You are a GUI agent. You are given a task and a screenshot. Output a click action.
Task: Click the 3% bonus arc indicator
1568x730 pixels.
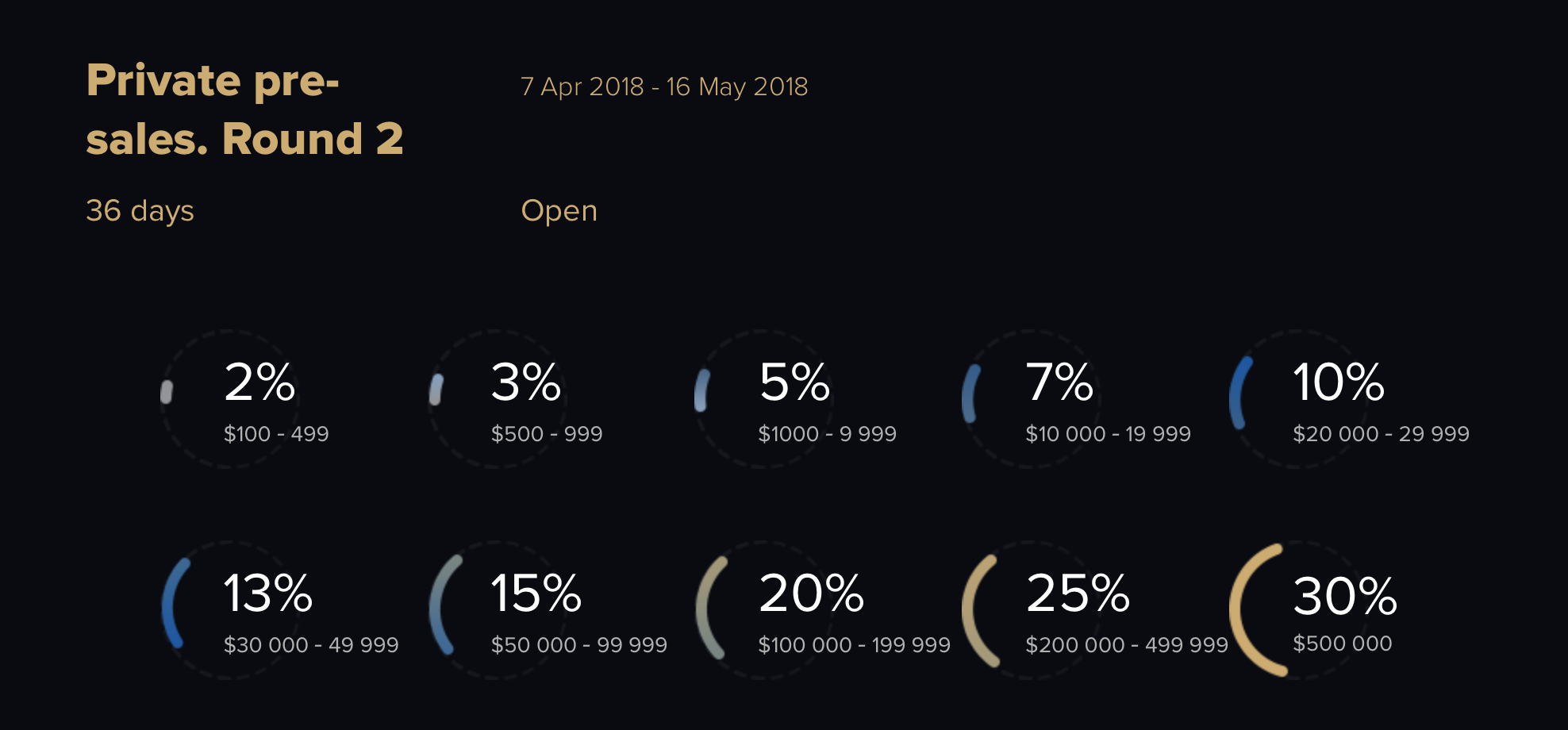coord(436,390)
